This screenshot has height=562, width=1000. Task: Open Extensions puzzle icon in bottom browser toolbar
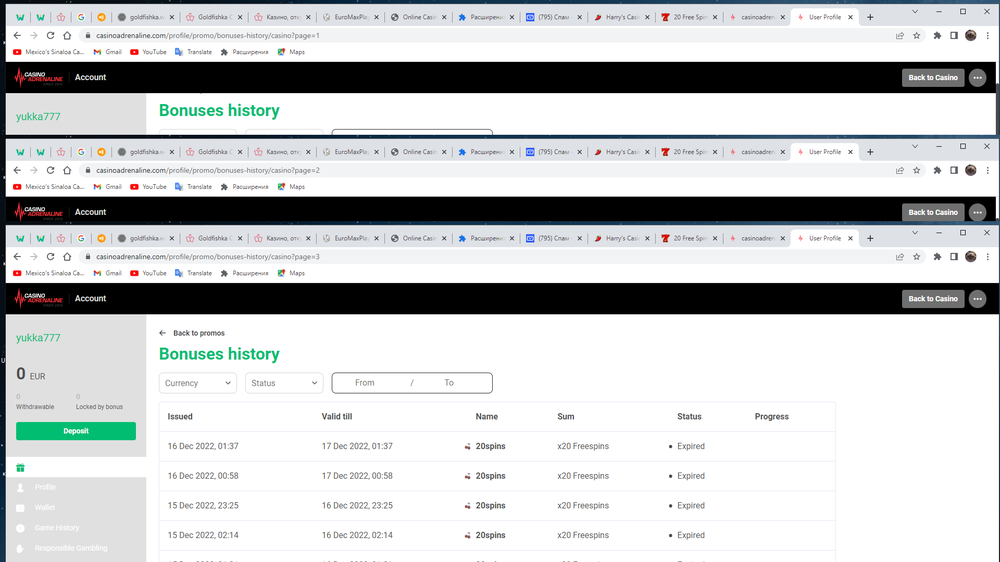pos(937,257)
